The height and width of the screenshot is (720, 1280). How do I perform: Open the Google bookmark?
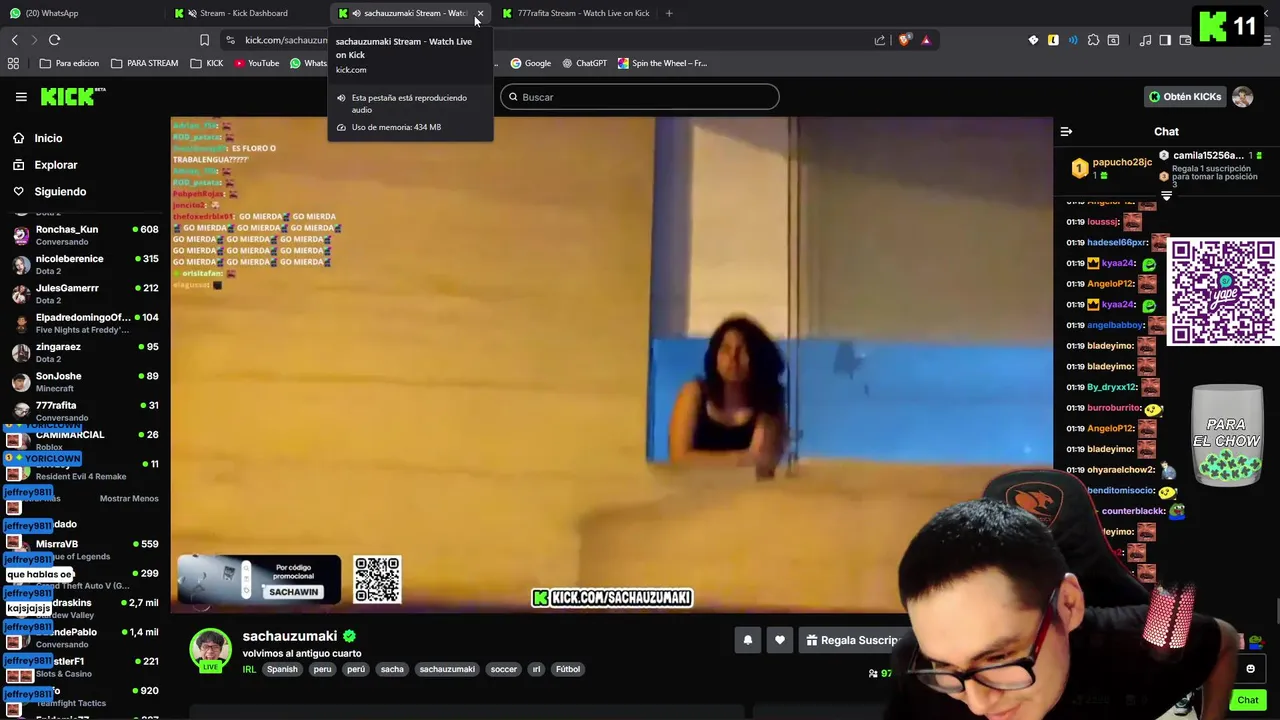tap(530, 63)
